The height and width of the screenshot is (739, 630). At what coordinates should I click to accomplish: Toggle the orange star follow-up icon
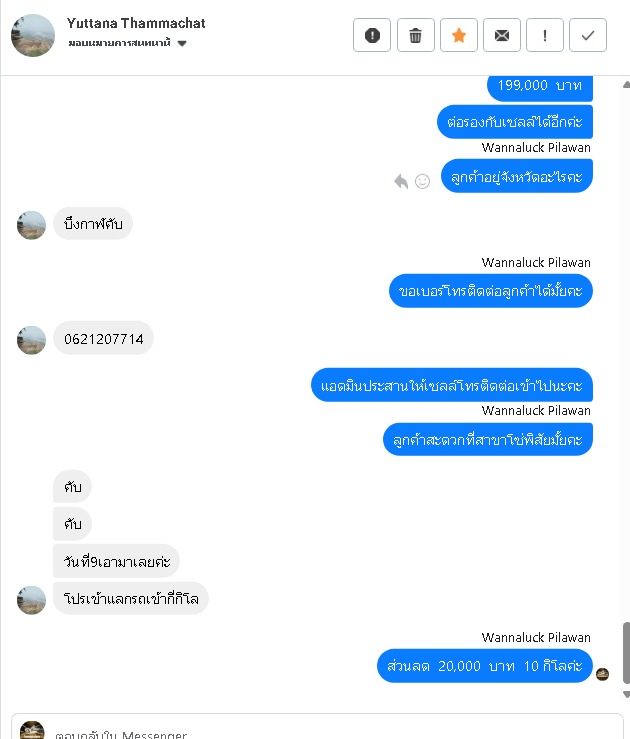[x=458, y=35]
